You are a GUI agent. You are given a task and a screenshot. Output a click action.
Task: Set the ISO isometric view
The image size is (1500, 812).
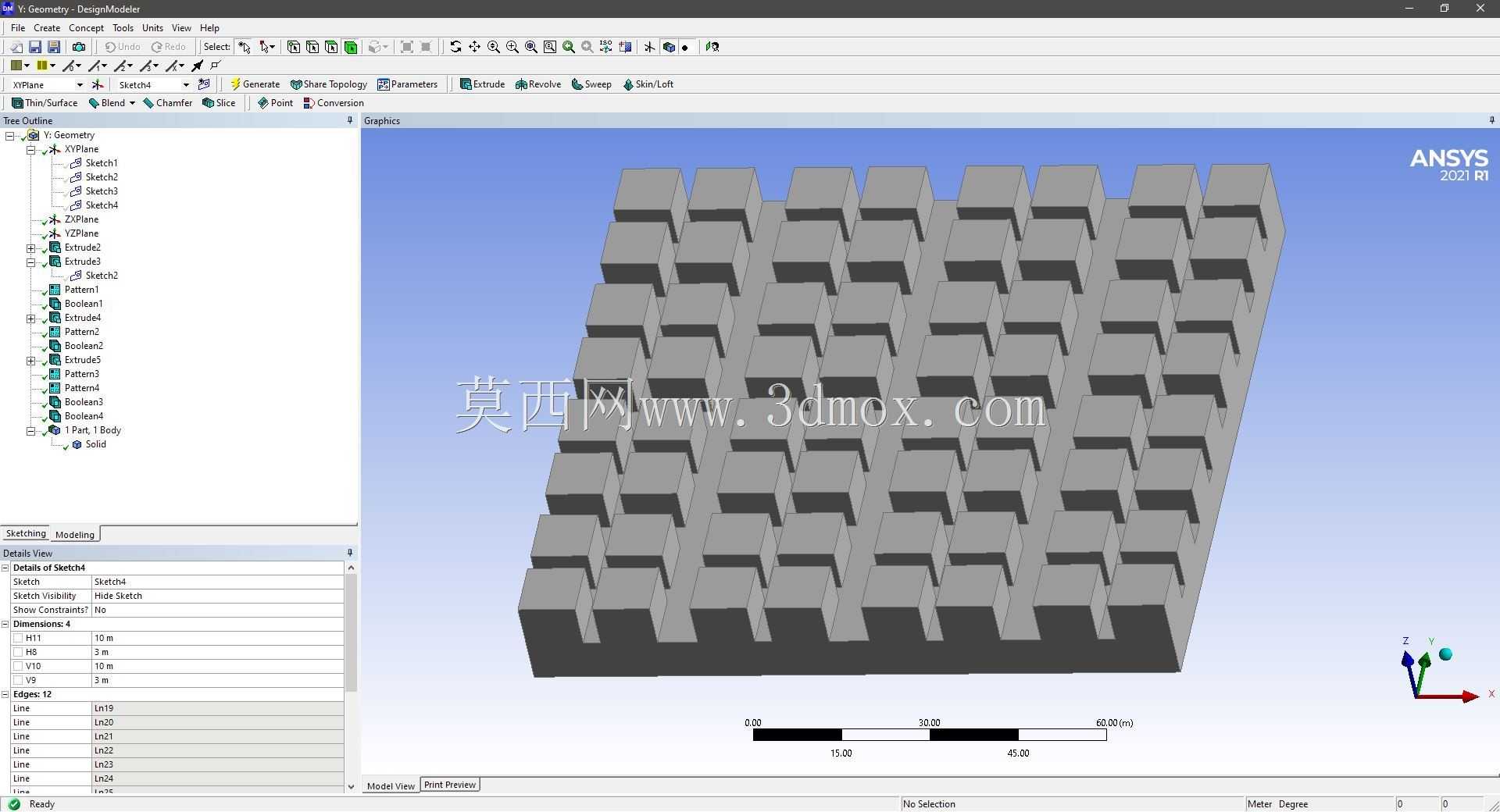[x=606, y=47]
